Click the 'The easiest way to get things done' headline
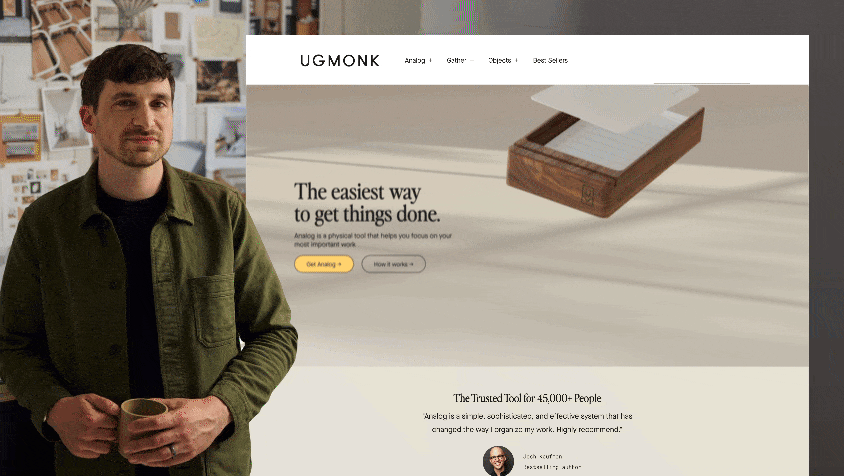The image size is (844, 476). [x=367, y=202]
